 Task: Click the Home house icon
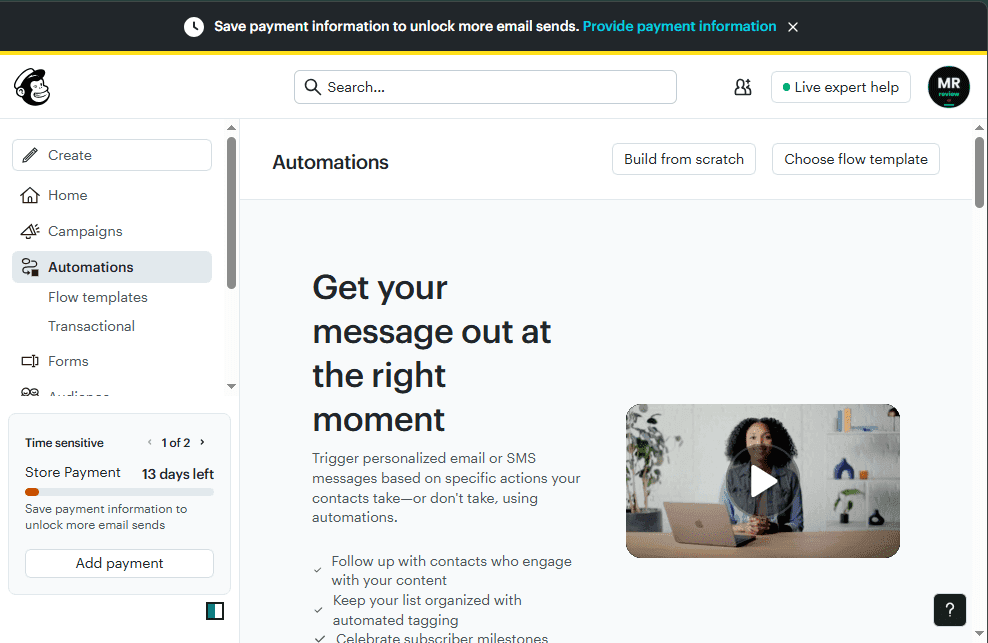30,195
